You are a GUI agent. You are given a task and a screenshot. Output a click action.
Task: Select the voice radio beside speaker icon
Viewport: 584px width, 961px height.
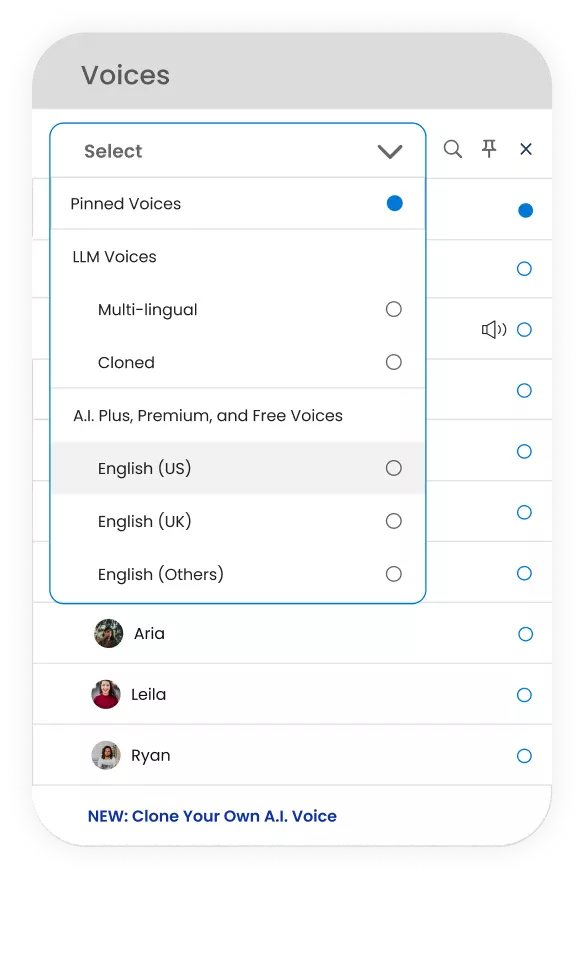[x=524, y=330]
